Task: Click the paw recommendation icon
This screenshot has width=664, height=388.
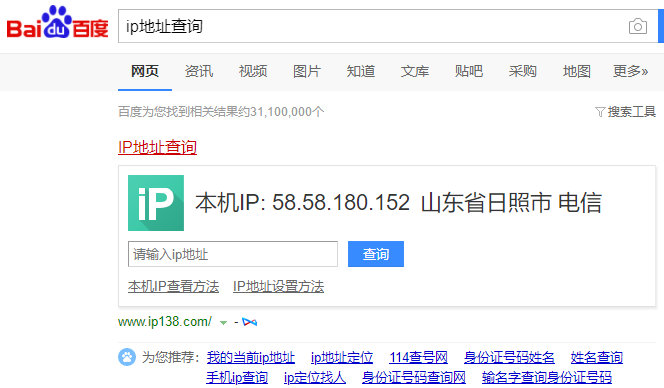Action: click(127, 357)
